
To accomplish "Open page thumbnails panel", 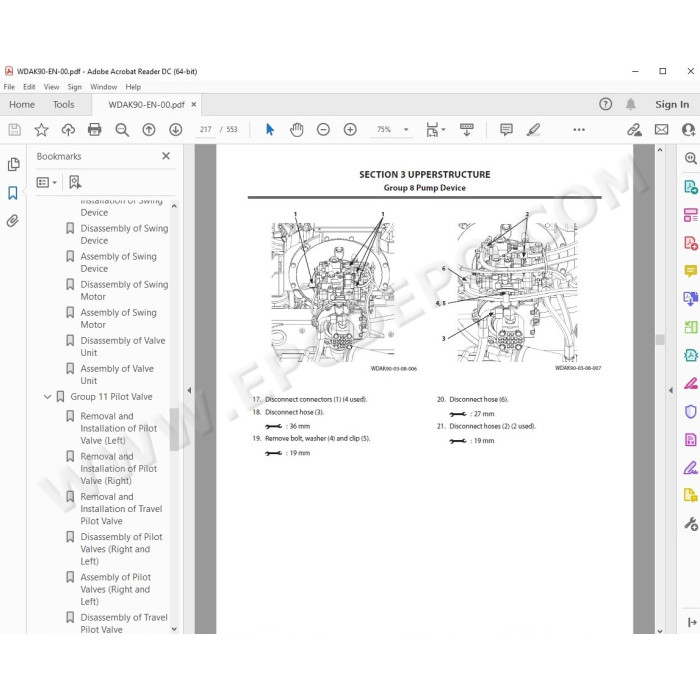I will click(x=13, y=165).
